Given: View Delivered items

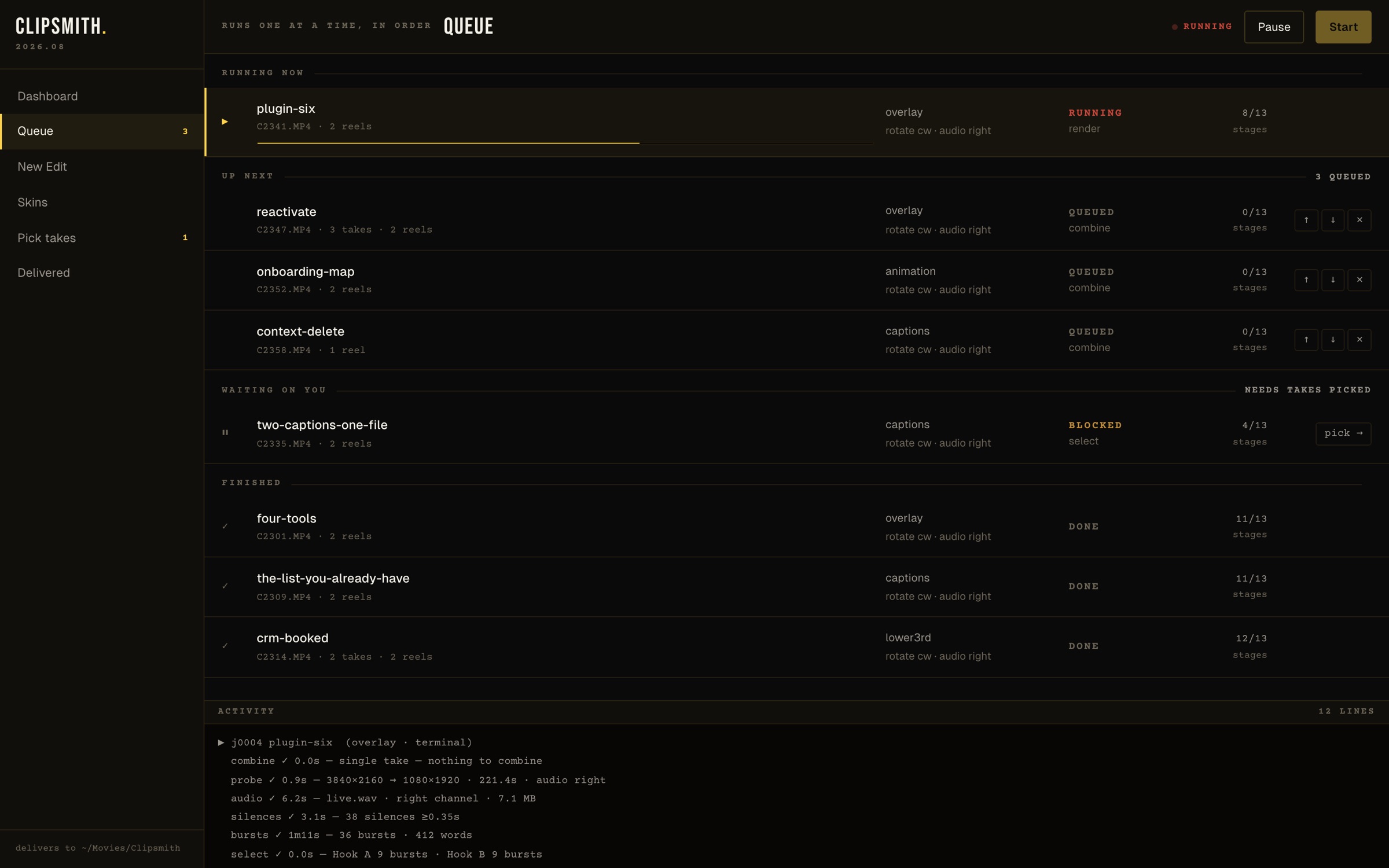Looking at the screenshot, I should [102, 273].
